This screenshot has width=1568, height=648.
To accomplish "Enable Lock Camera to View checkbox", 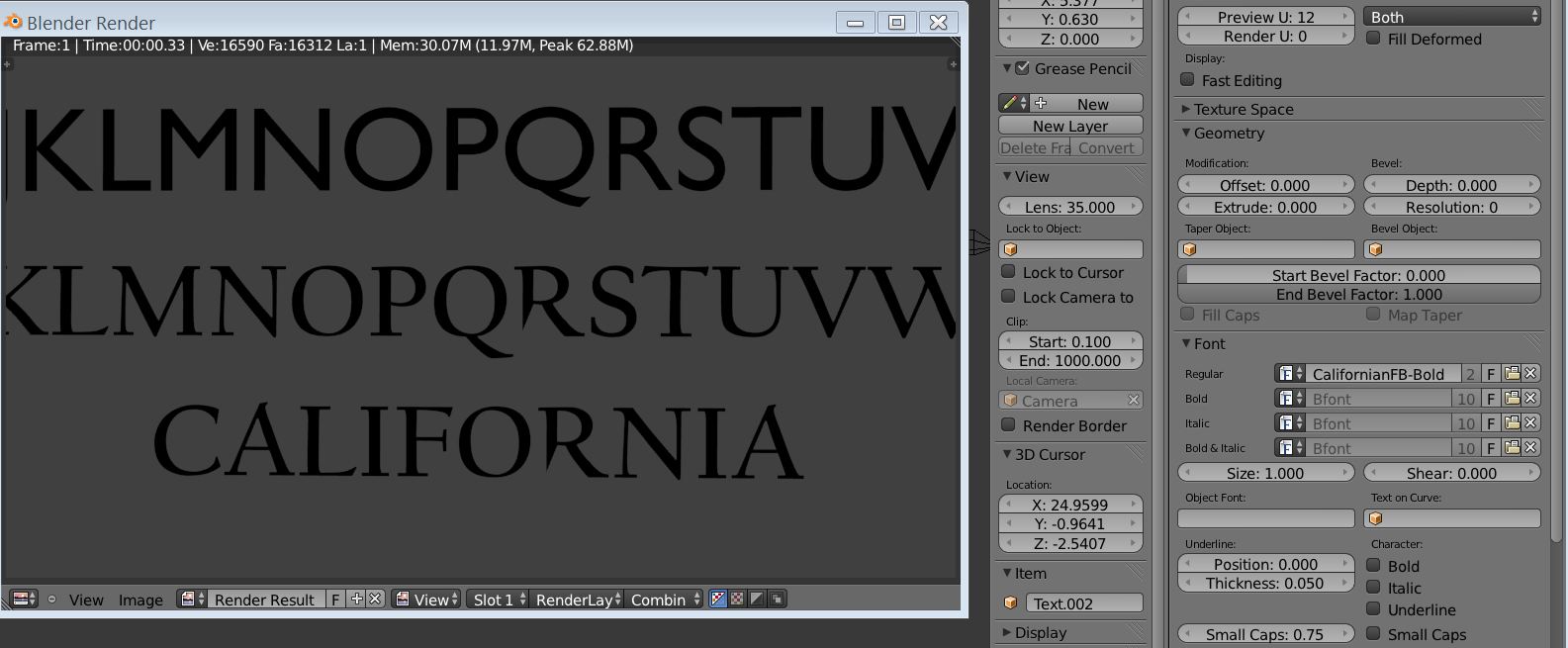I will 1008,296.
